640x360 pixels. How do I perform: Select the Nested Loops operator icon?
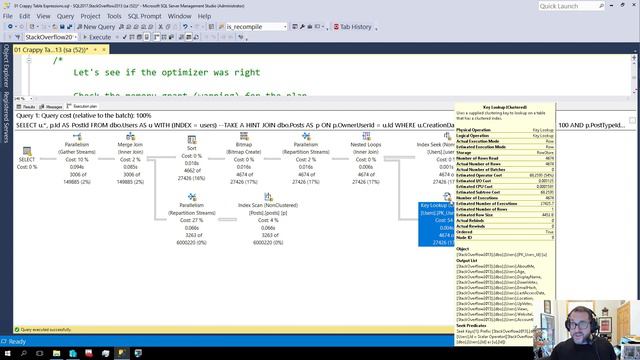(x=366, y=136)
